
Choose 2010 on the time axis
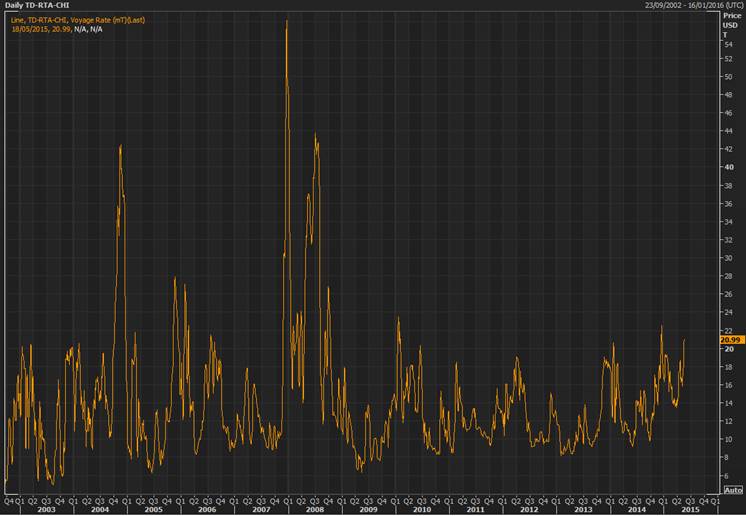tap(421, 510)
